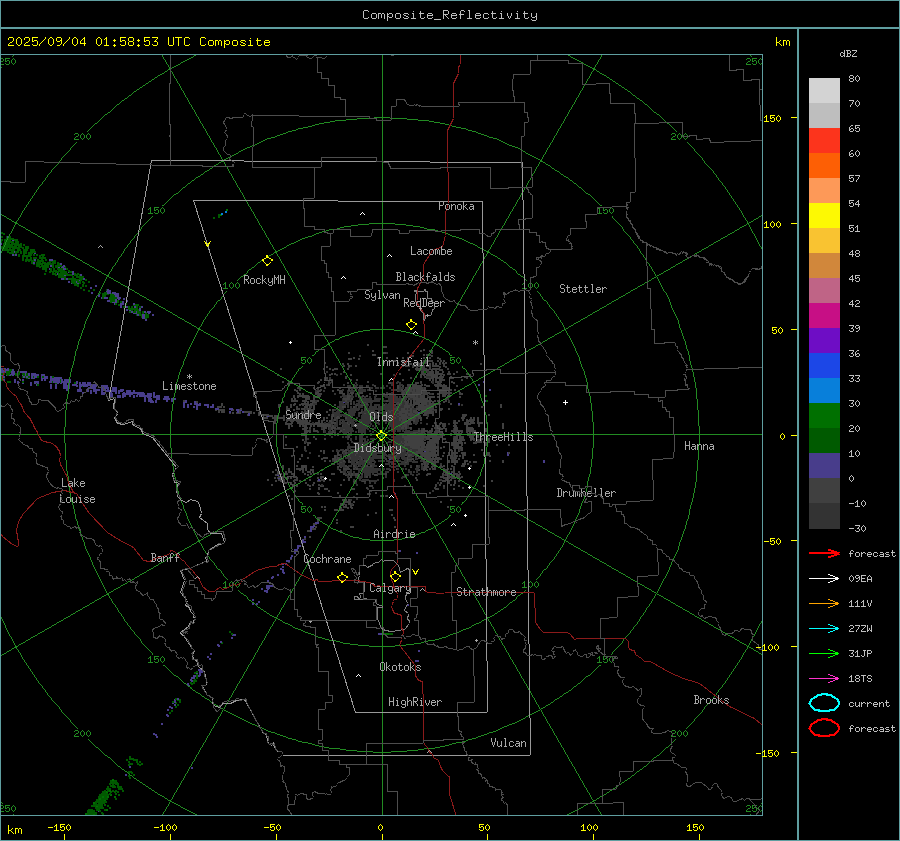This screenshot has height=841, width=900.
Task: Click the Innisfail label
Action: [x=403, y=362]
